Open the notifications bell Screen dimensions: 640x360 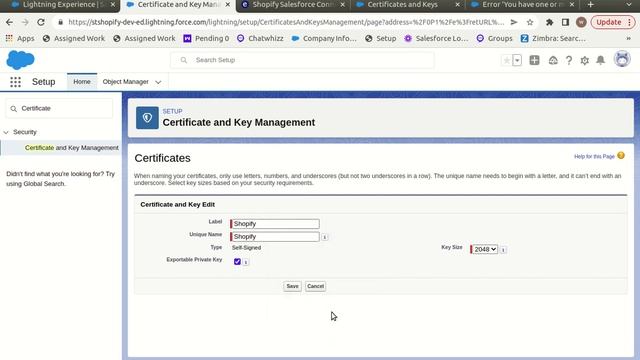coord(600,60)
